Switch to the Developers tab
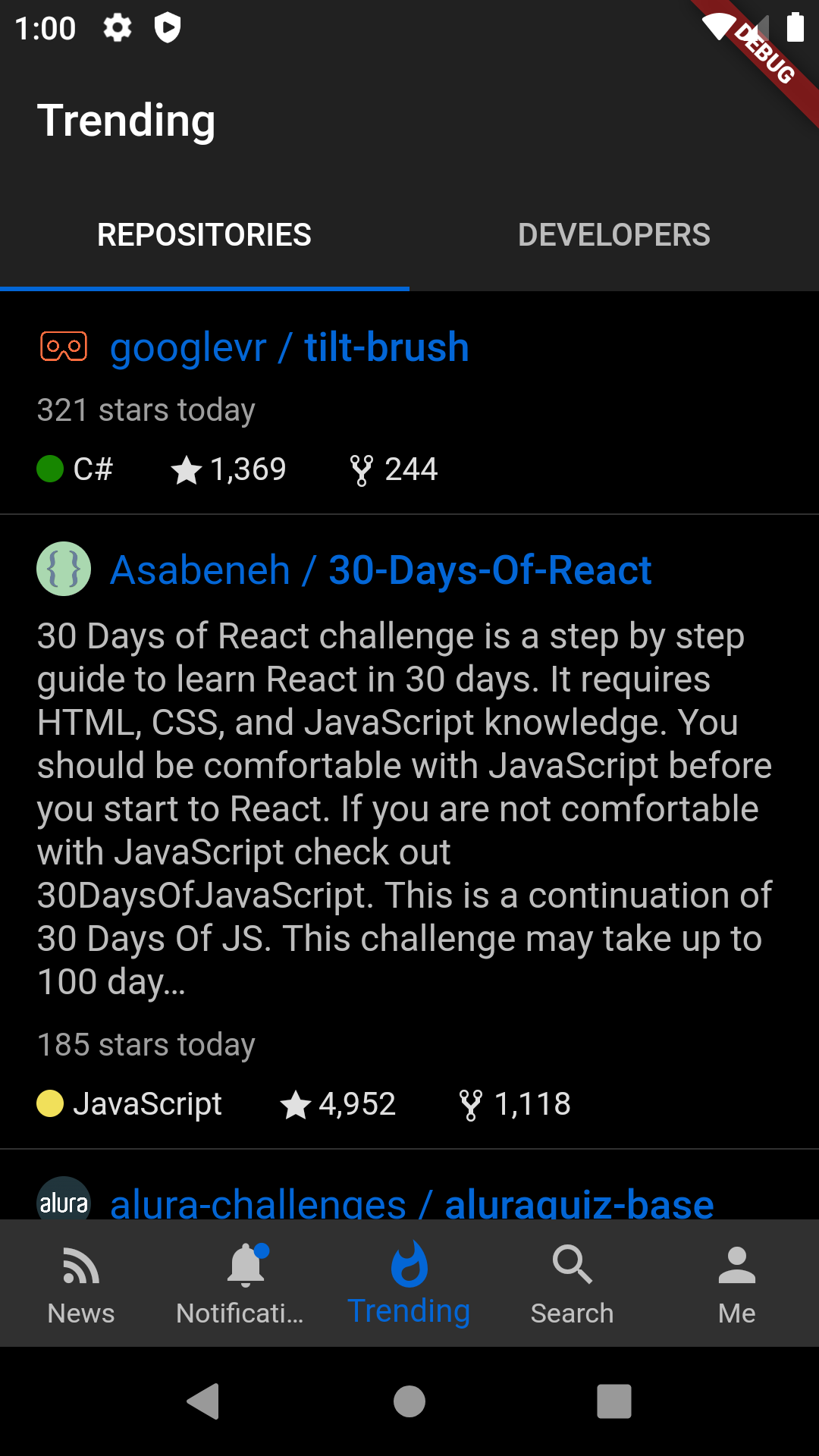The height and width of the screenshot is (1456, 819). (614, 235)
